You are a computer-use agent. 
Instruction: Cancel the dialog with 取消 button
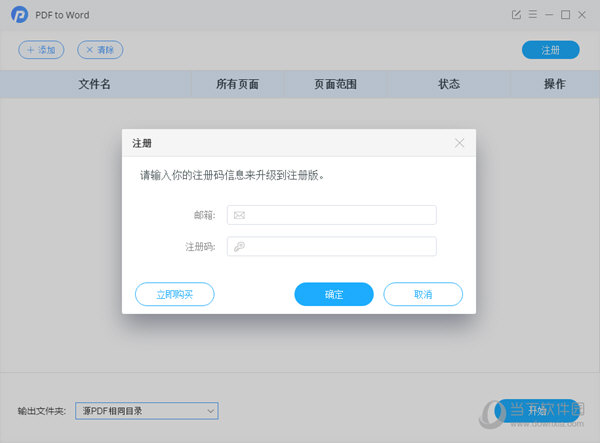423,294
